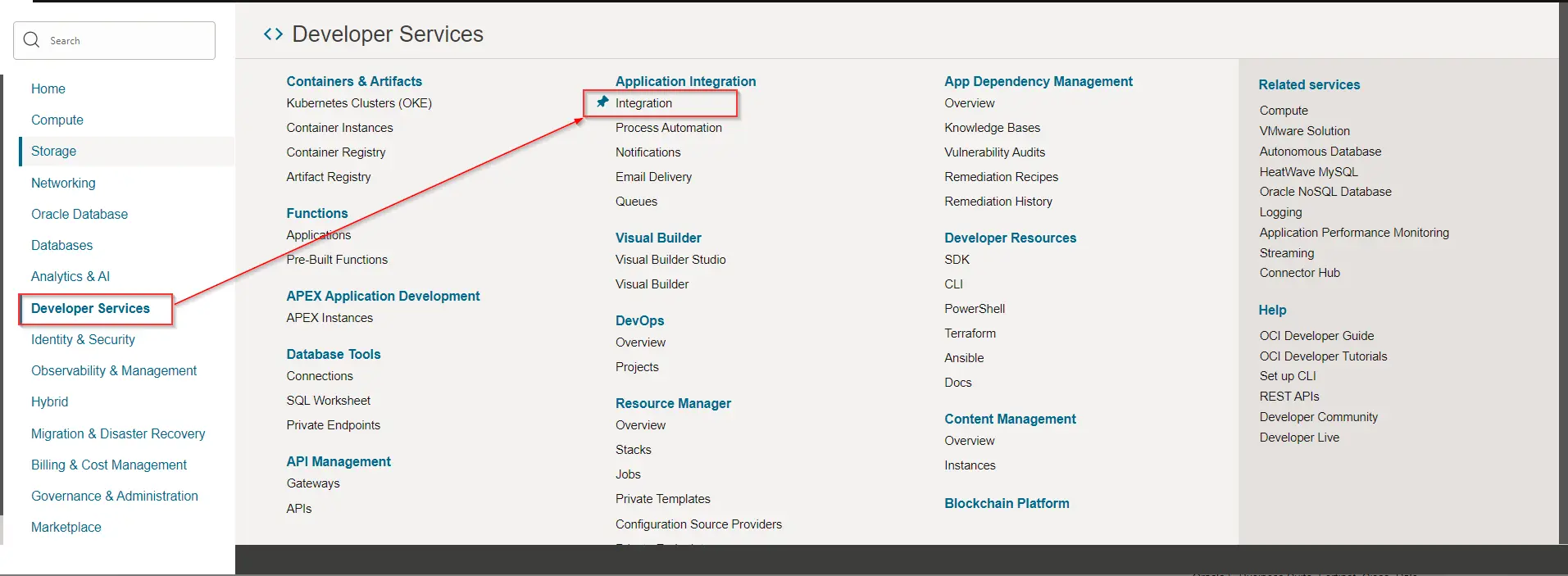Open Autonomous Database related service
The width and height of the screenshot is (1568, 576).
[1320, 152]
